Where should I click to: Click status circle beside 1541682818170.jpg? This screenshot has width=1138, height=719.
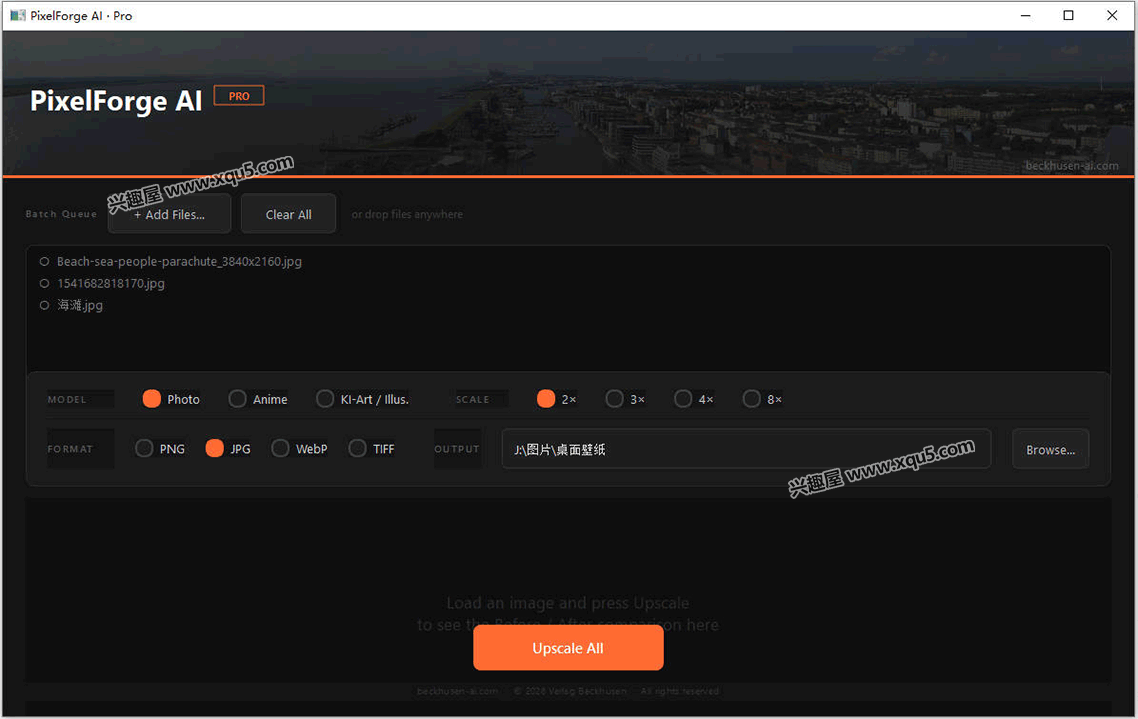pyautogui.click(x=44, y=283)
